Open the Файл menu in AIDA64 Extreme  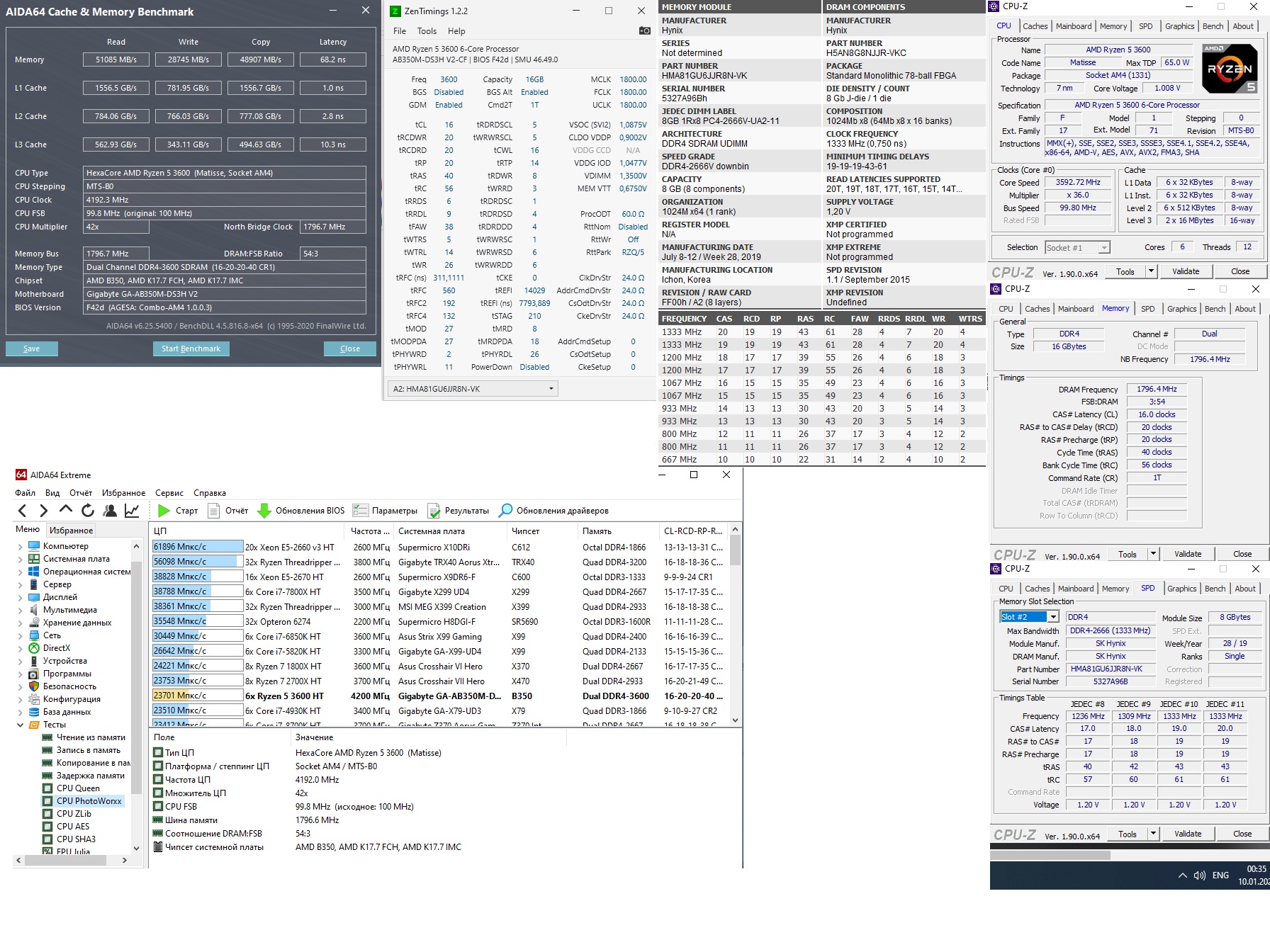25,493
